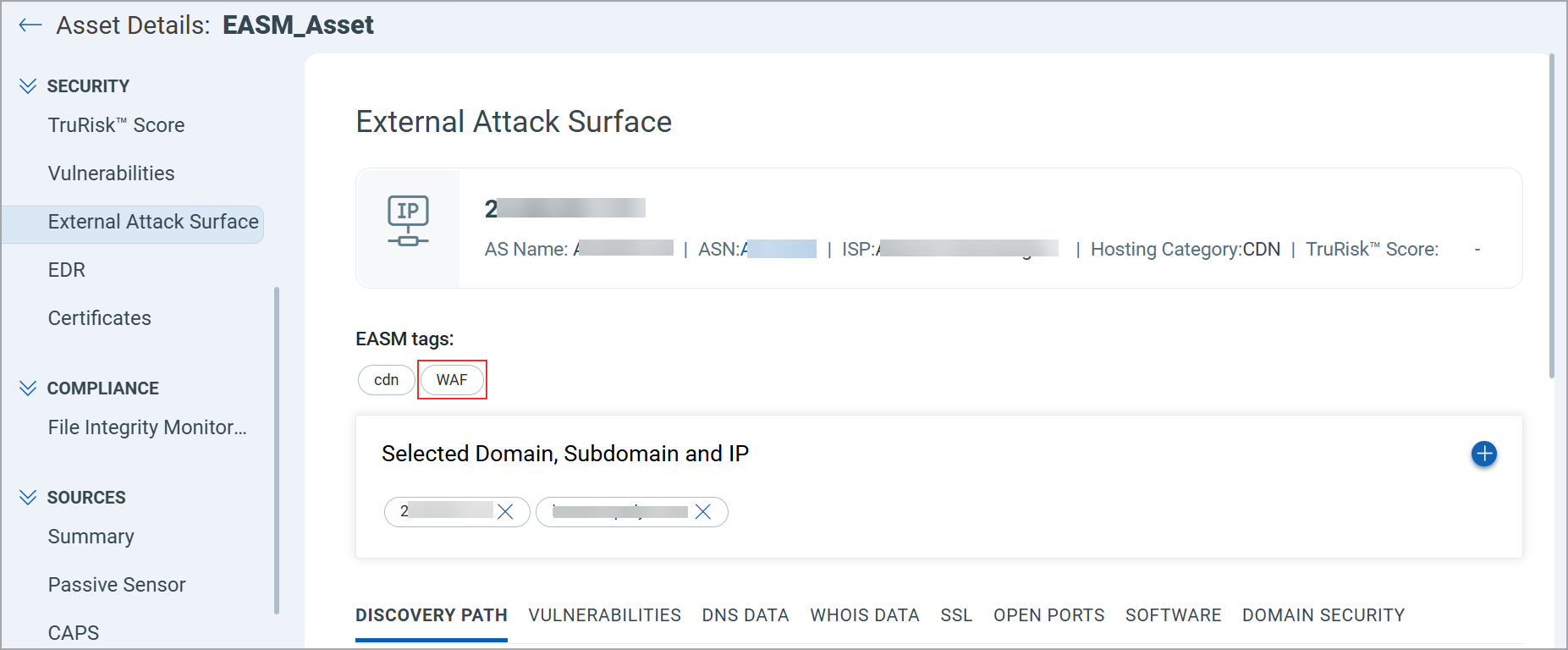This screenshot has width=1568, height=650.
Task: Open the SSL tab
Action: (x=956, y=615)
